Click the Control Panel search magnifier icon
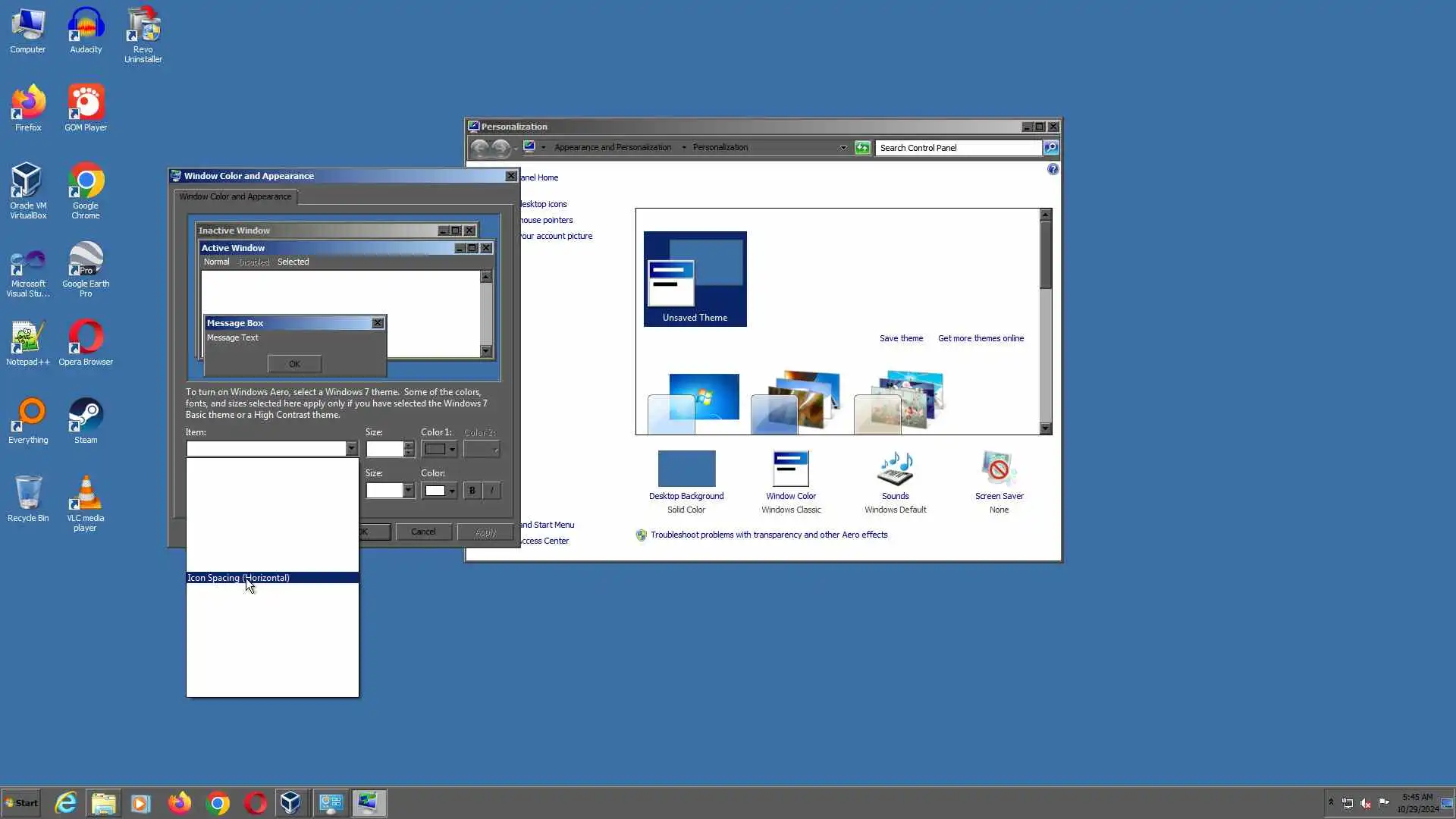Viewport: 1456px width, 819px height. tap(1051, 148)
